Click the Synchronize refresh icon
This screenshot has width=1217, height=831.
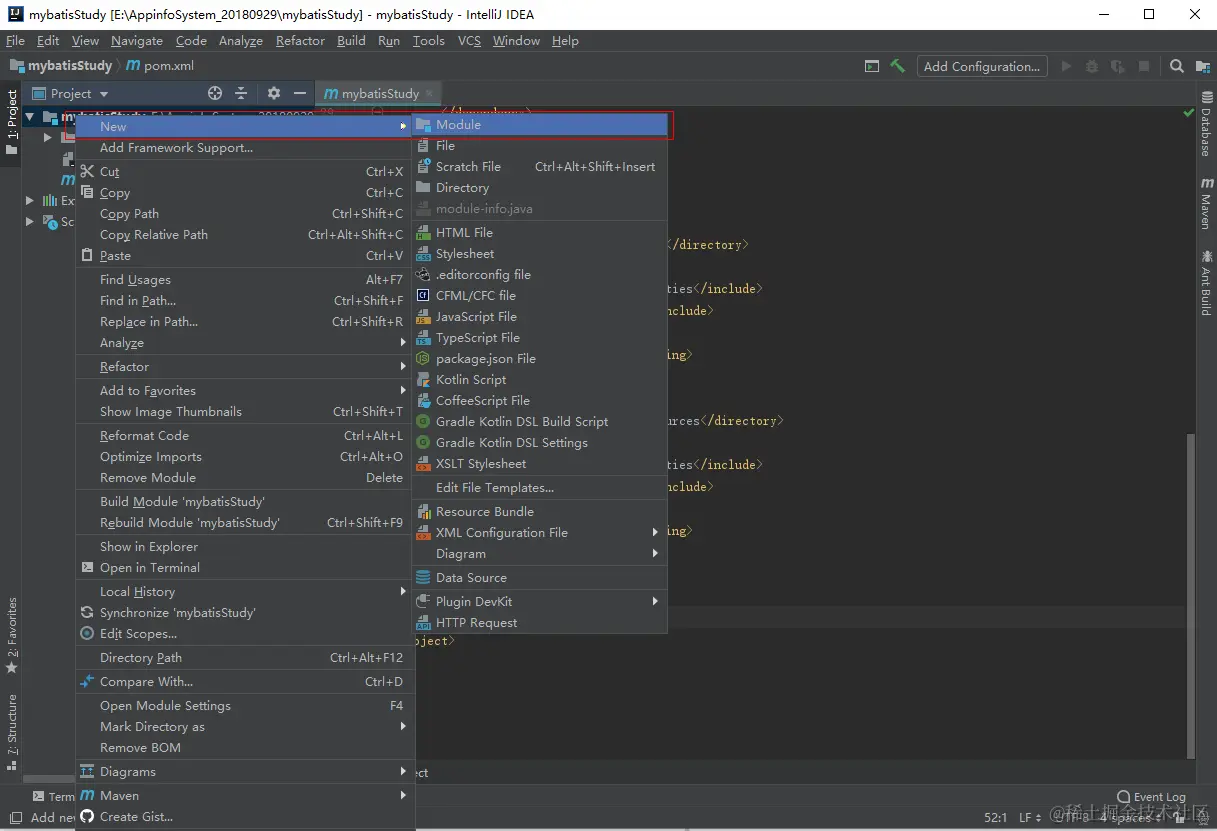(x=87, y=613)
